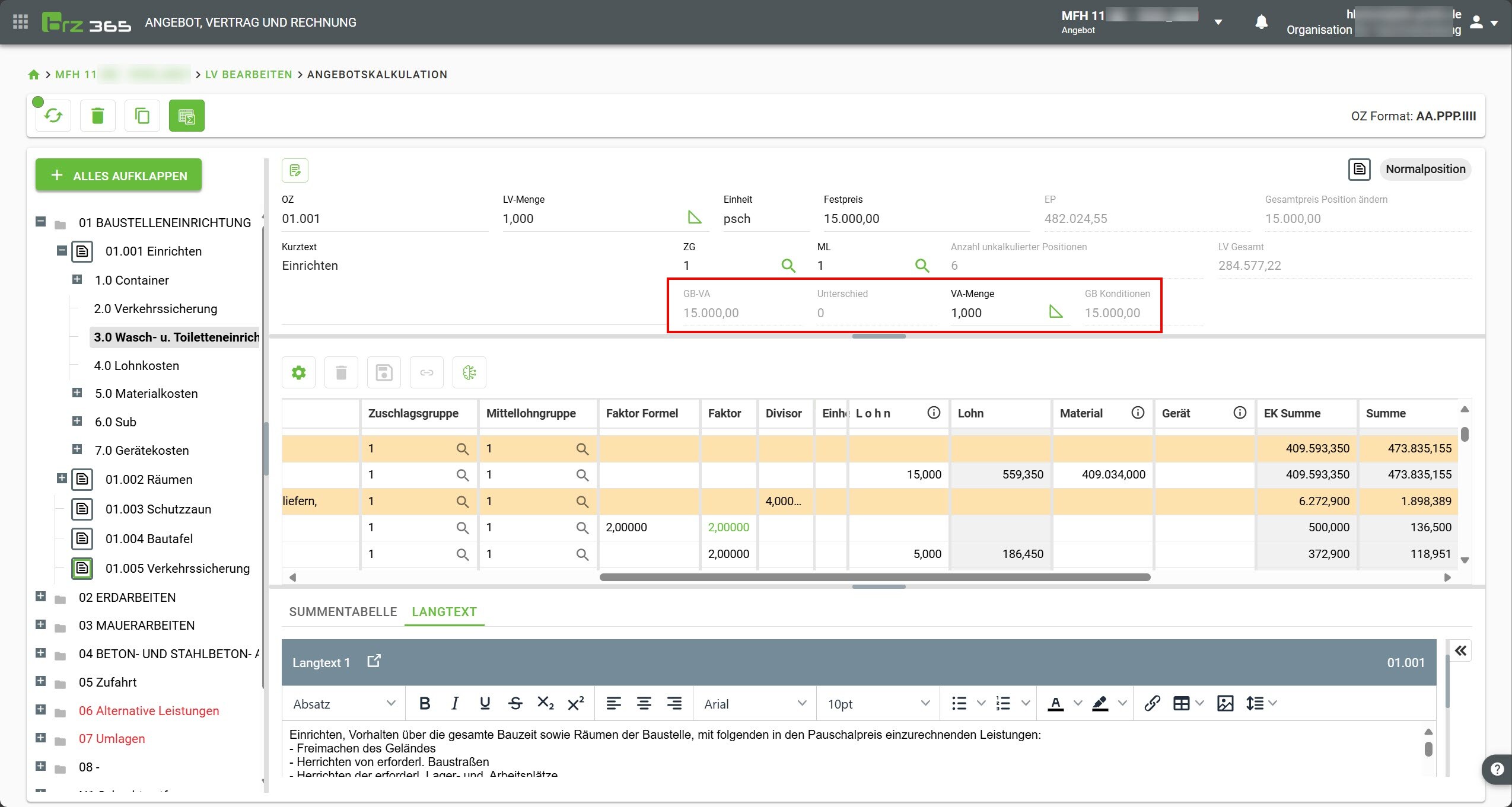Click the ALLES AUFKLAPPEN button
The image size is (1512, 807).
[119, 176]
